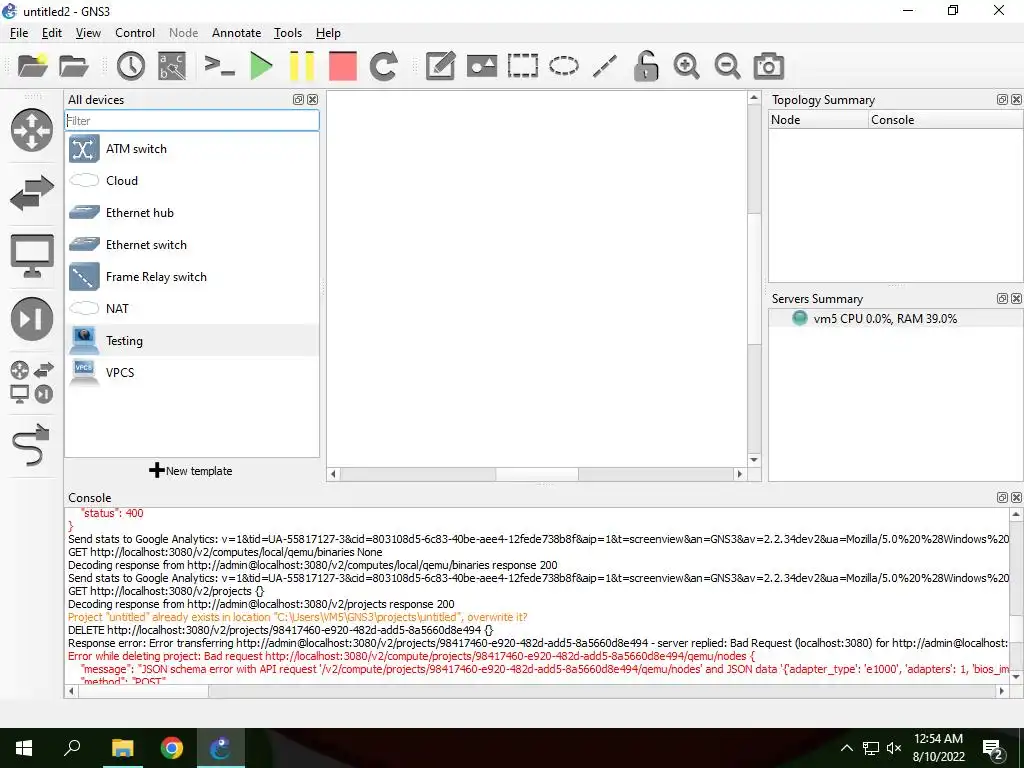Open the snapshot manager clock icon
This screenshot has height=768, width=1024.
coord(131,66)
